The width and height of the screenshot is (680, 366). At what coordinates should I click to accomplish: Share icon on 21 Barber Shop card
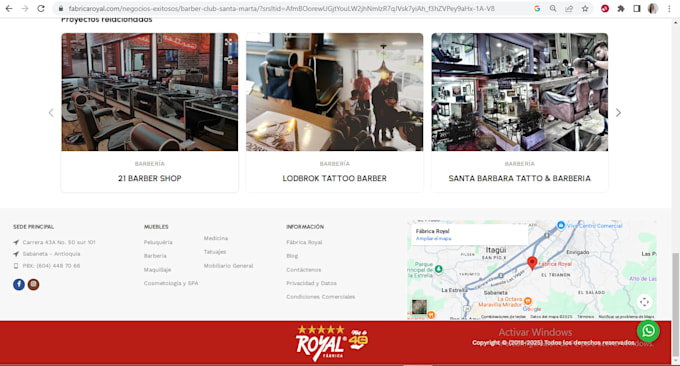(229, 60)
